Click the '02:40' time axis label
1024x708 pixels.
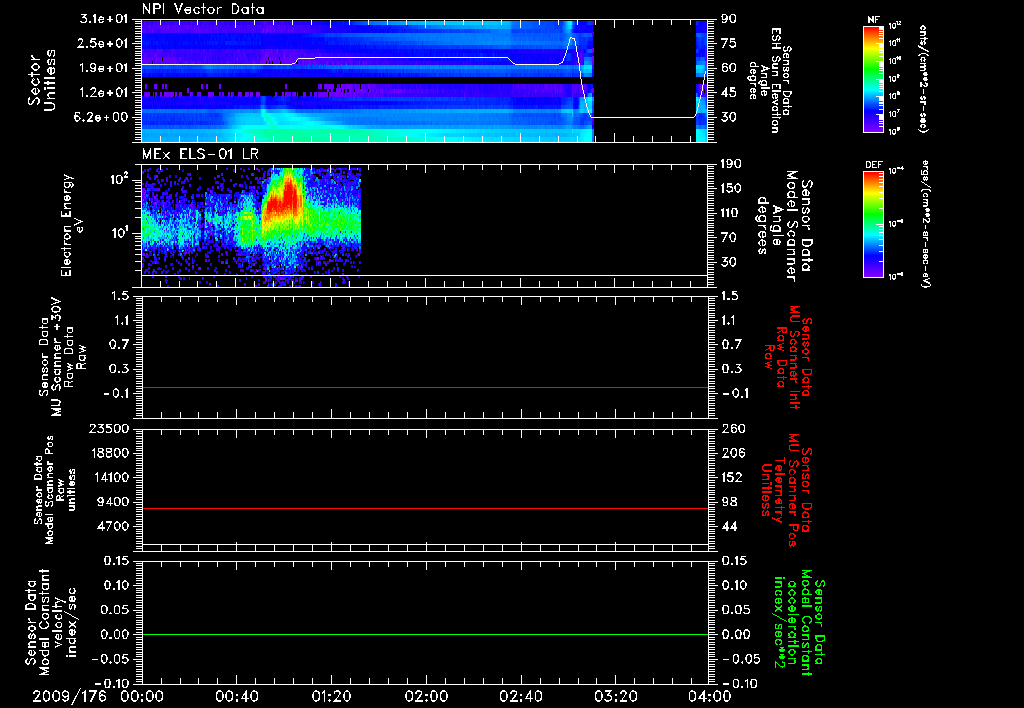point(520,696)
